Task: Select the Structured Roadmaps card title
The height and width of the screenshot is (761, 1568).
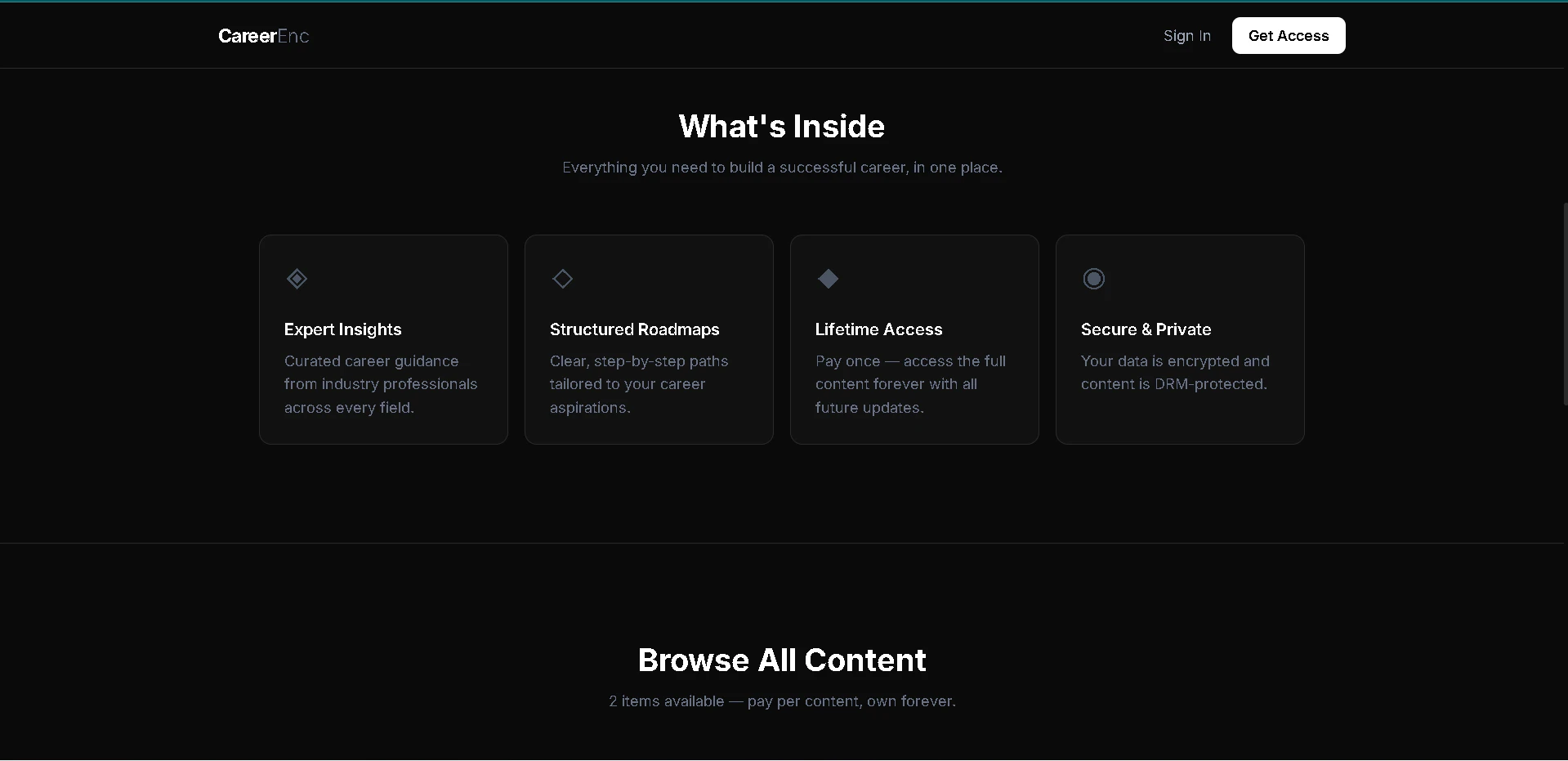Action: click(634, 329)
